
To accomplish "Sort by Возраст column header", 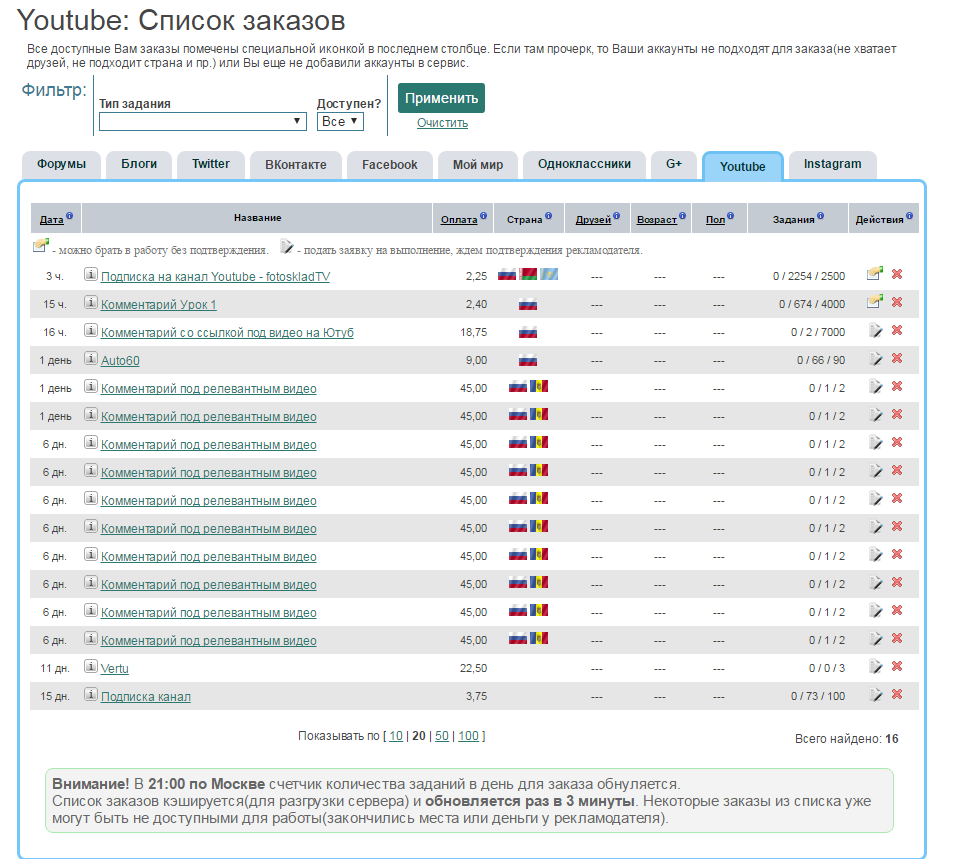I will tap(657, 220).
